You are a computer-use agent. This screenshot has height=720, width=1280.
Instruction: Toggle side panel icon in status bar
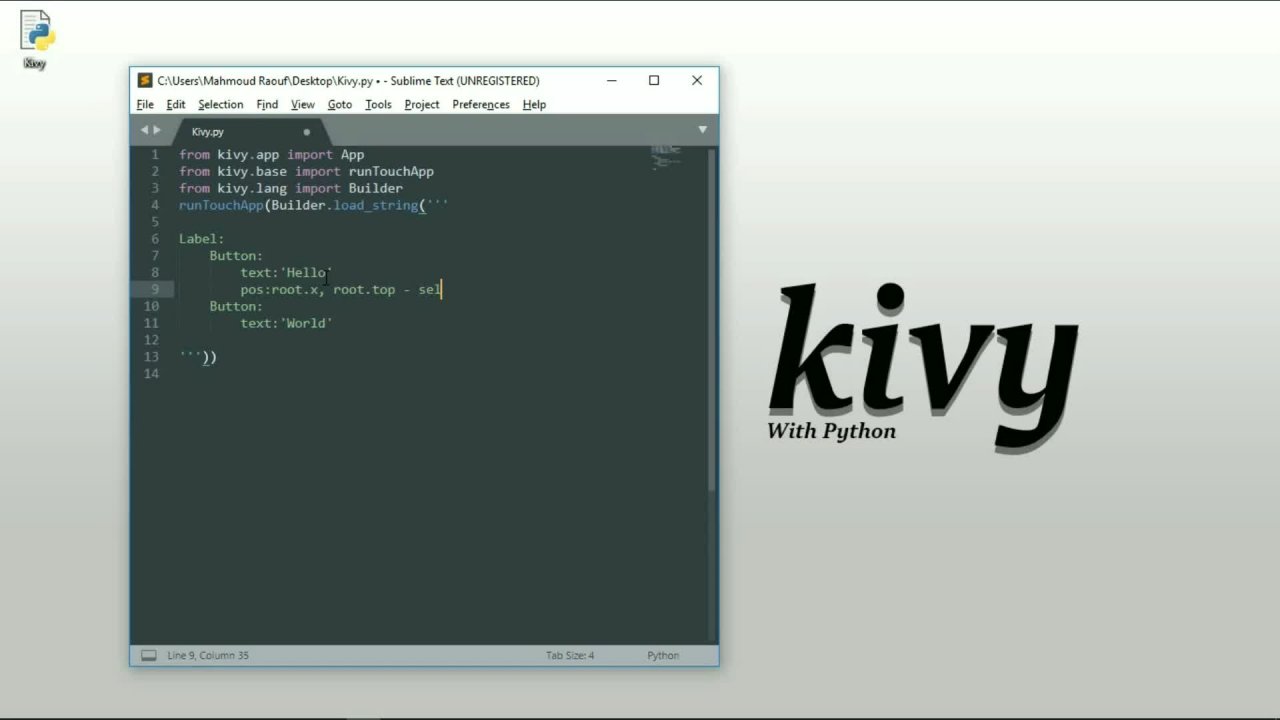point(148,656)
